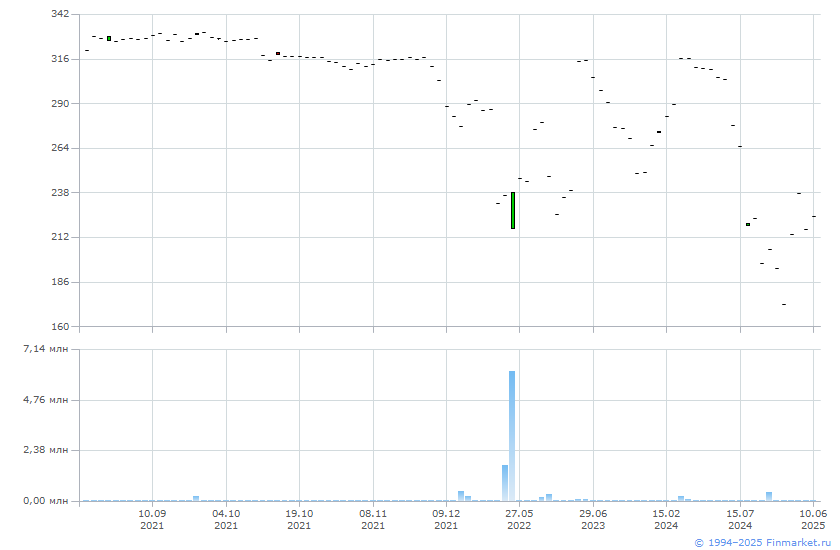Click the 290 price axis label
This screenshot has width=840, height=550.
tap(60, 103)
